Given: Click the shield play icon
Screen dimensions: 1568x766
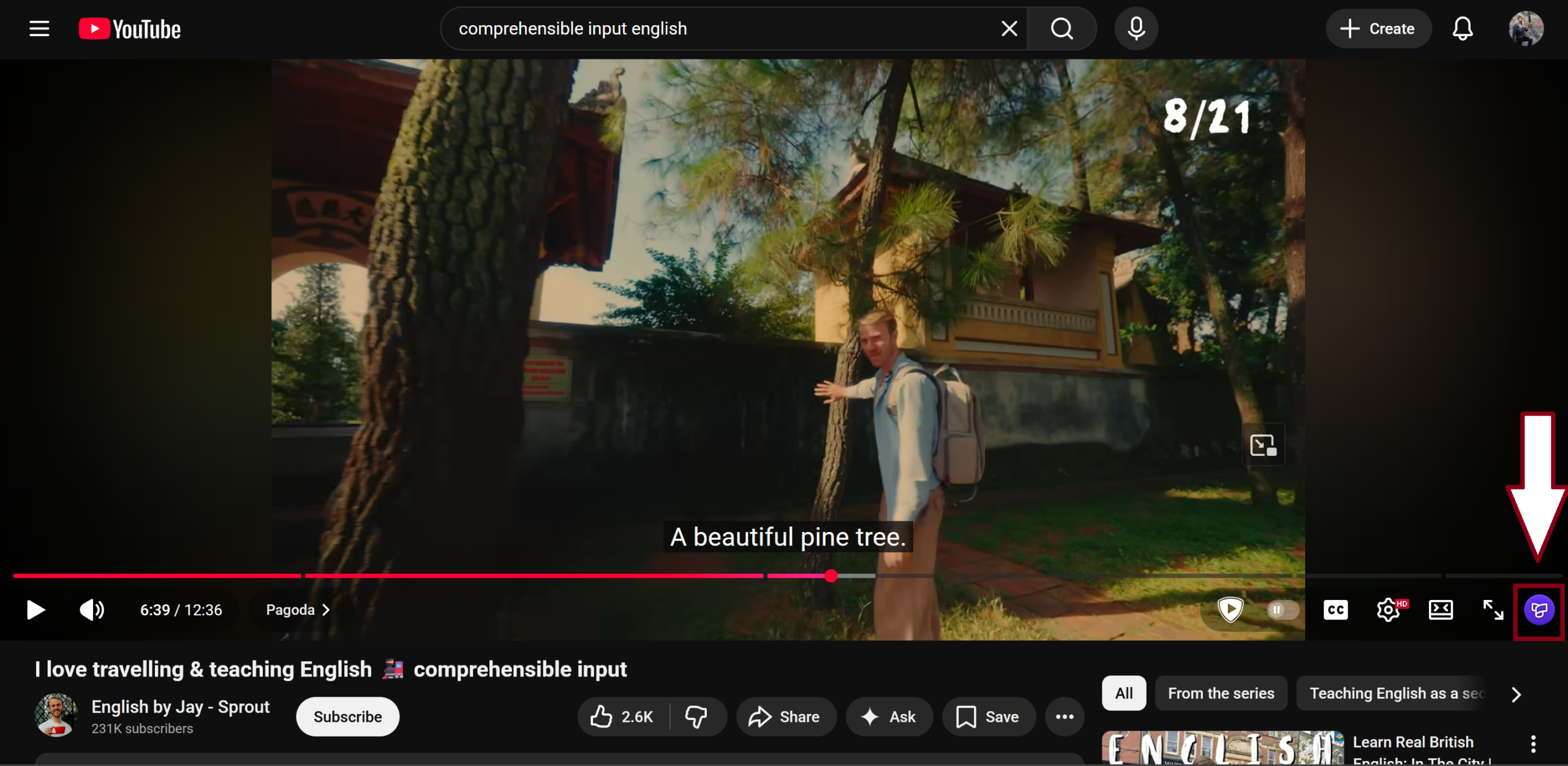Looking at the screenshot, I should click(1230, 610).
